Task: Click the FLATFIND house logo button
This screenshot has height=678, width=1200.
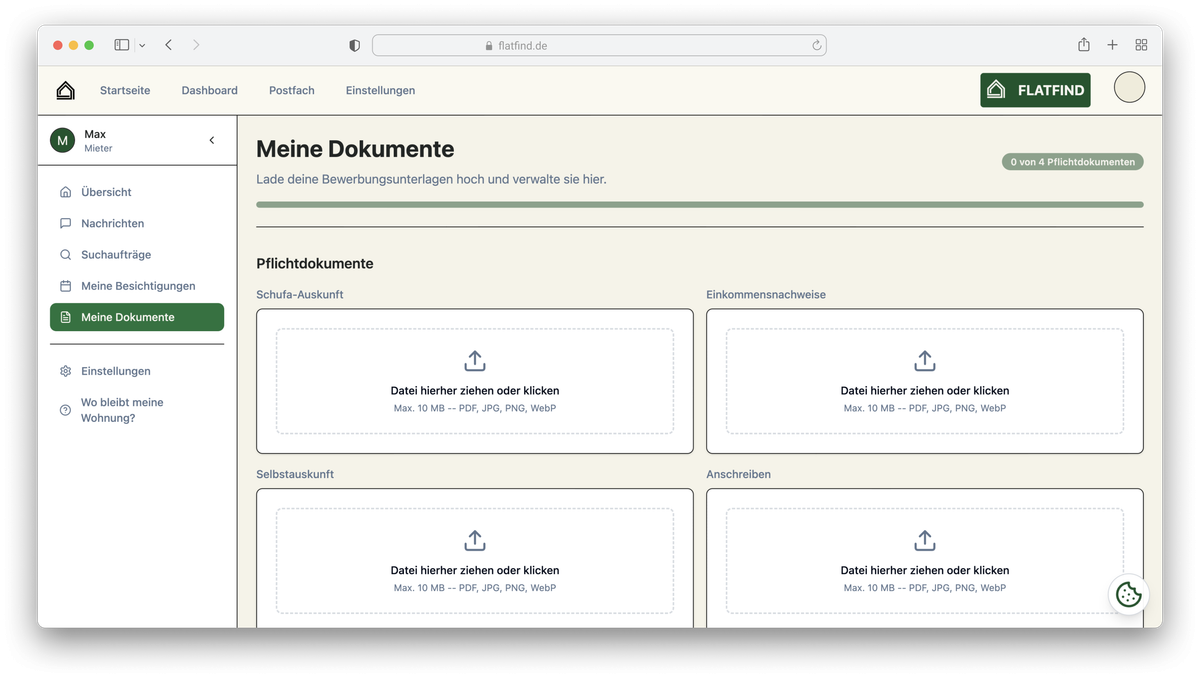Action: pyautogui.click(x=1035, y=89)
